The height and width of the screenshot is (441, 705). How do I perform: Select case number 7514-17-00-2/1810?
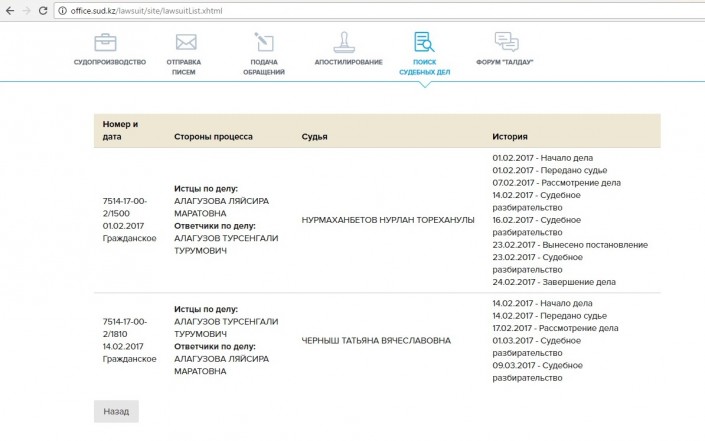(125, 327)
